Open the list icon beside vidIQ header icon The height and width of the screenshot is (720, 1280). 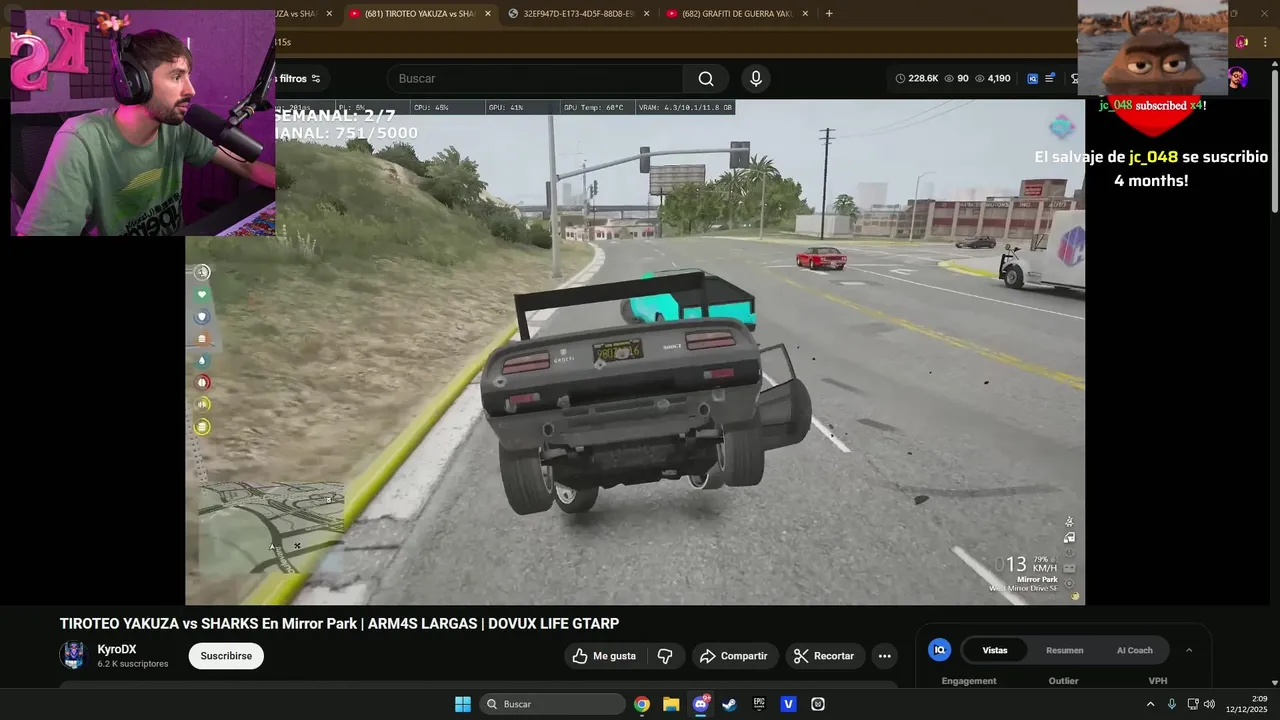1050,78
